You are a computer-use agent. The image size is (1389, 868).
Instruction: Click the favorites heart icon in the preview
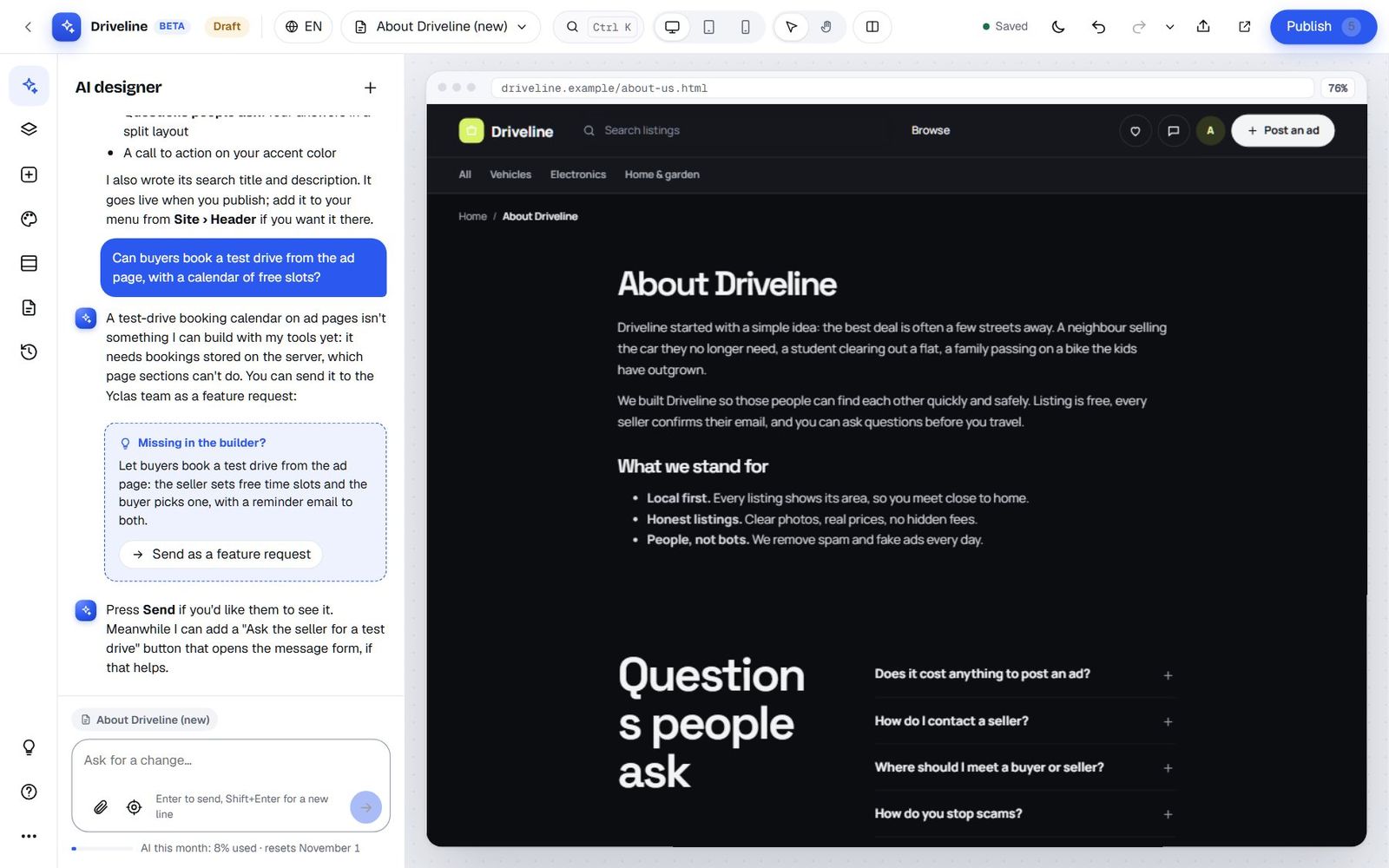pos(1135,131)
